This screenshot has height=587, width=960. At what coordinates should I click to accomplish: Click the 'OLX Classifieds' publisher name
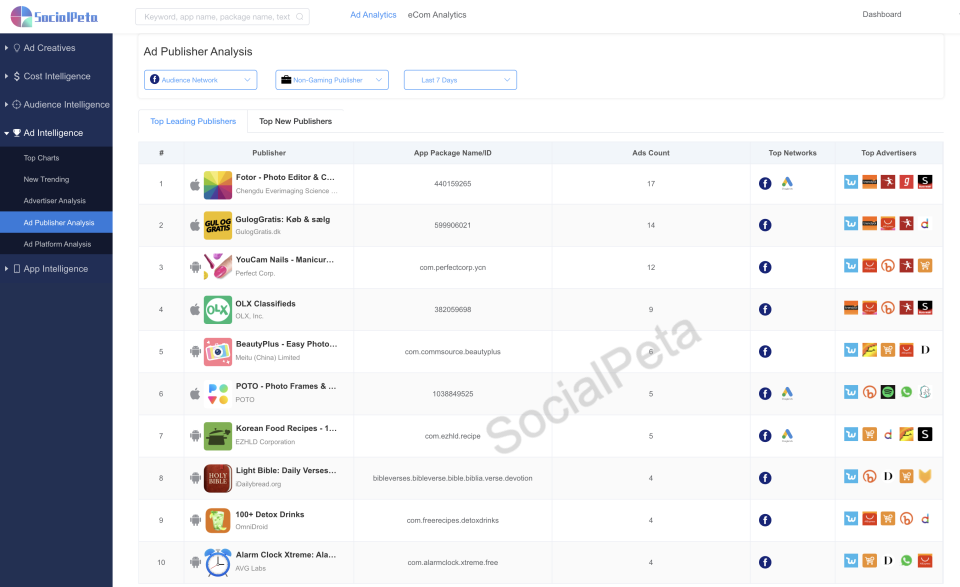point(266,304)
